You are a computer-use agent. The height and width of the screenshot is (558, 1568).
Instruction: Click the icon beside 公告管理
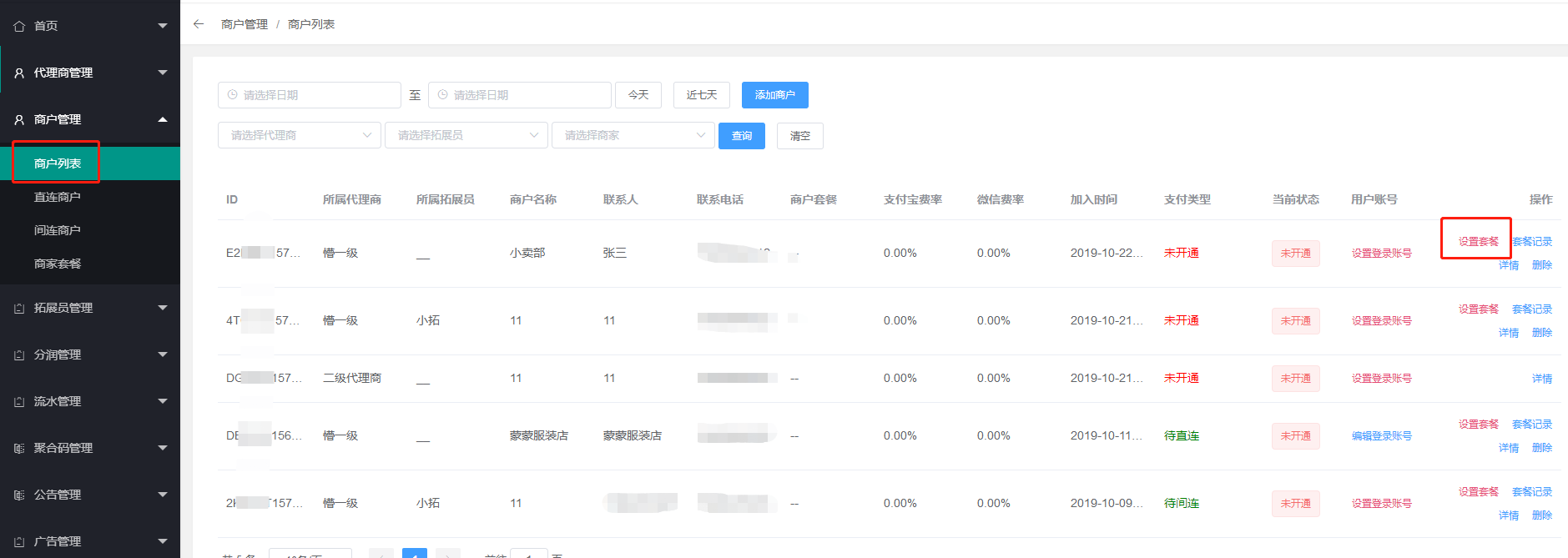coord(19,495)
